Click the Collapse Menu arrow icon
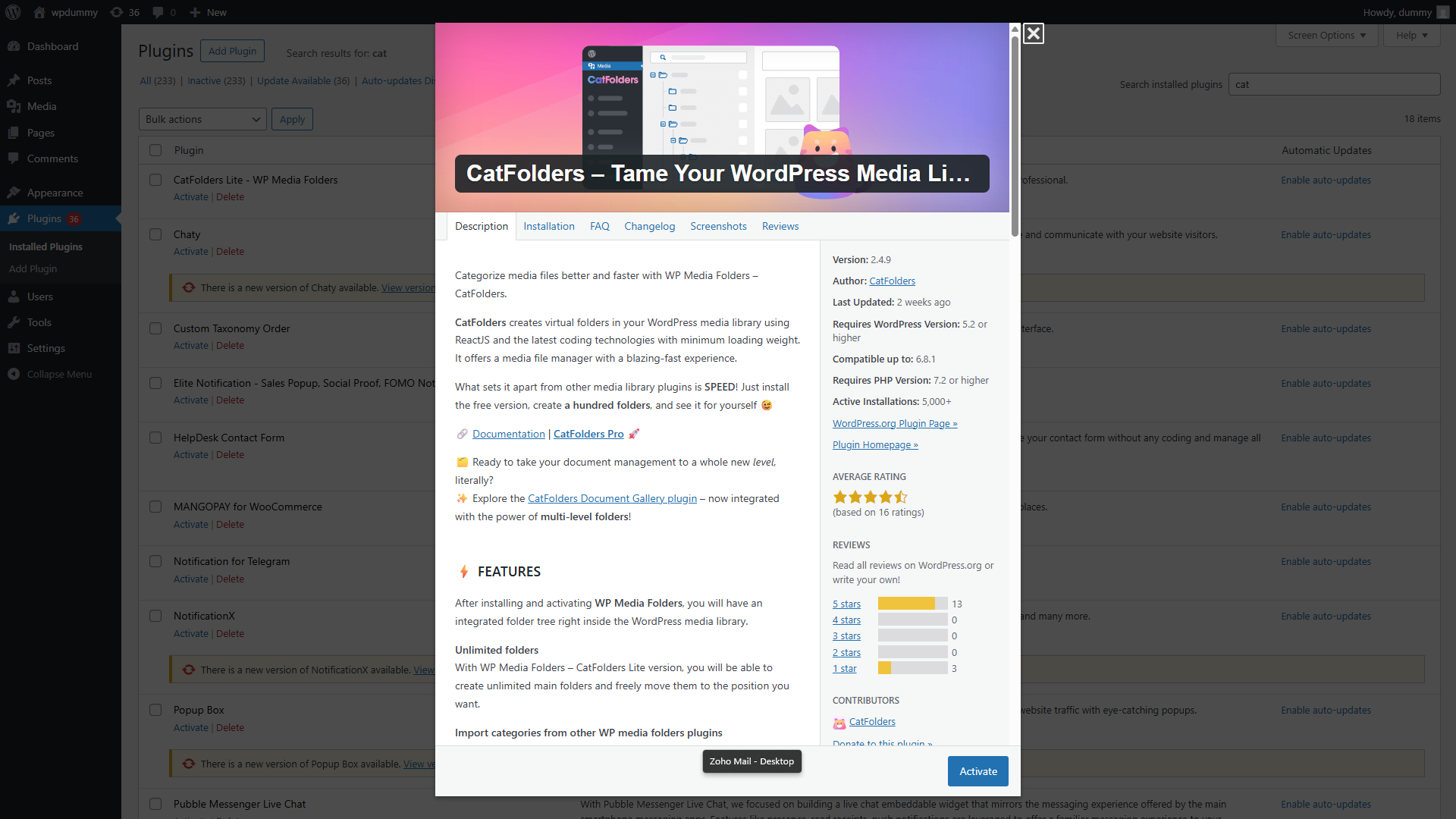The image size is (1456, 819). pos(14,374)
